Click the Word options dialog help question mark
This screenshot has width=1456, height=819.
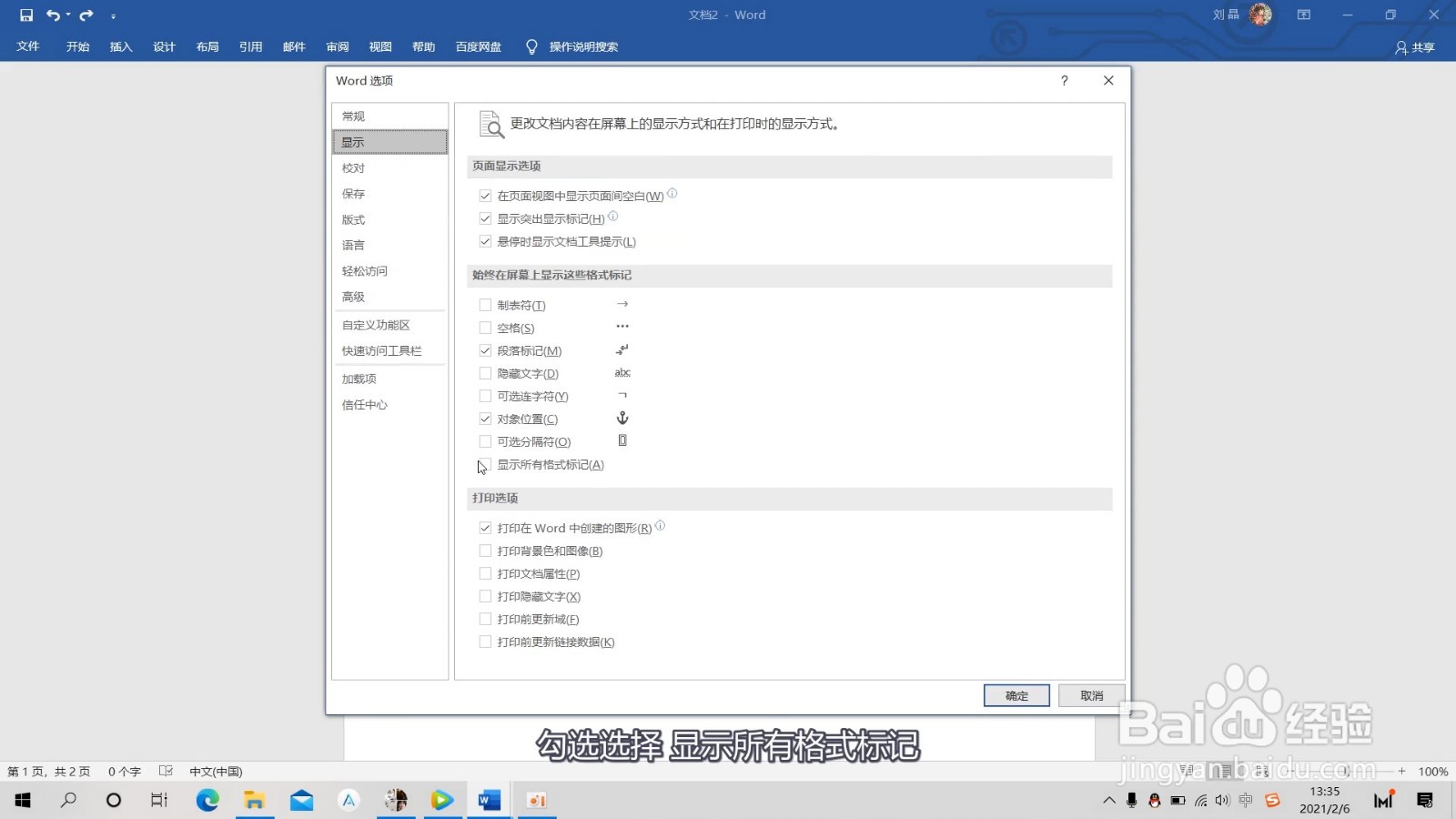click(1064, 80)
